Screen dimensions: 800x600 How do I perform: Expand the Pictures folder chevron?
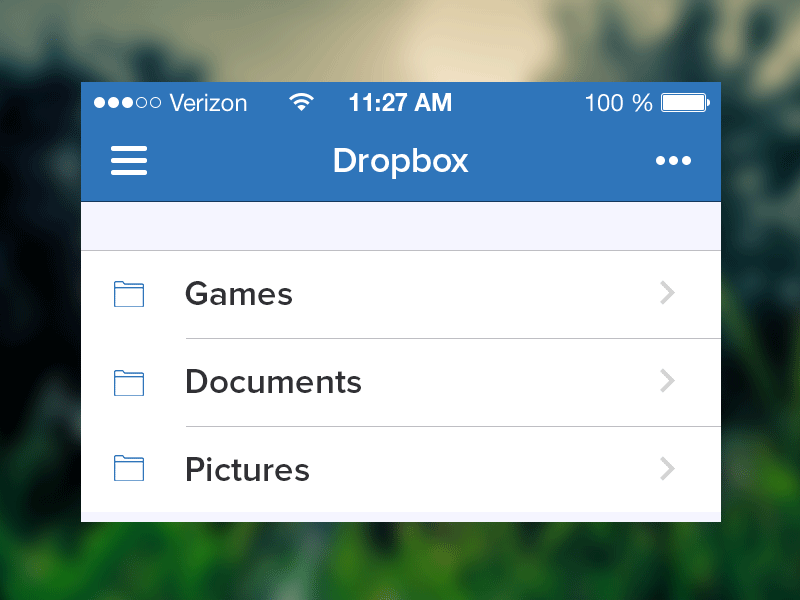[666, 469]
